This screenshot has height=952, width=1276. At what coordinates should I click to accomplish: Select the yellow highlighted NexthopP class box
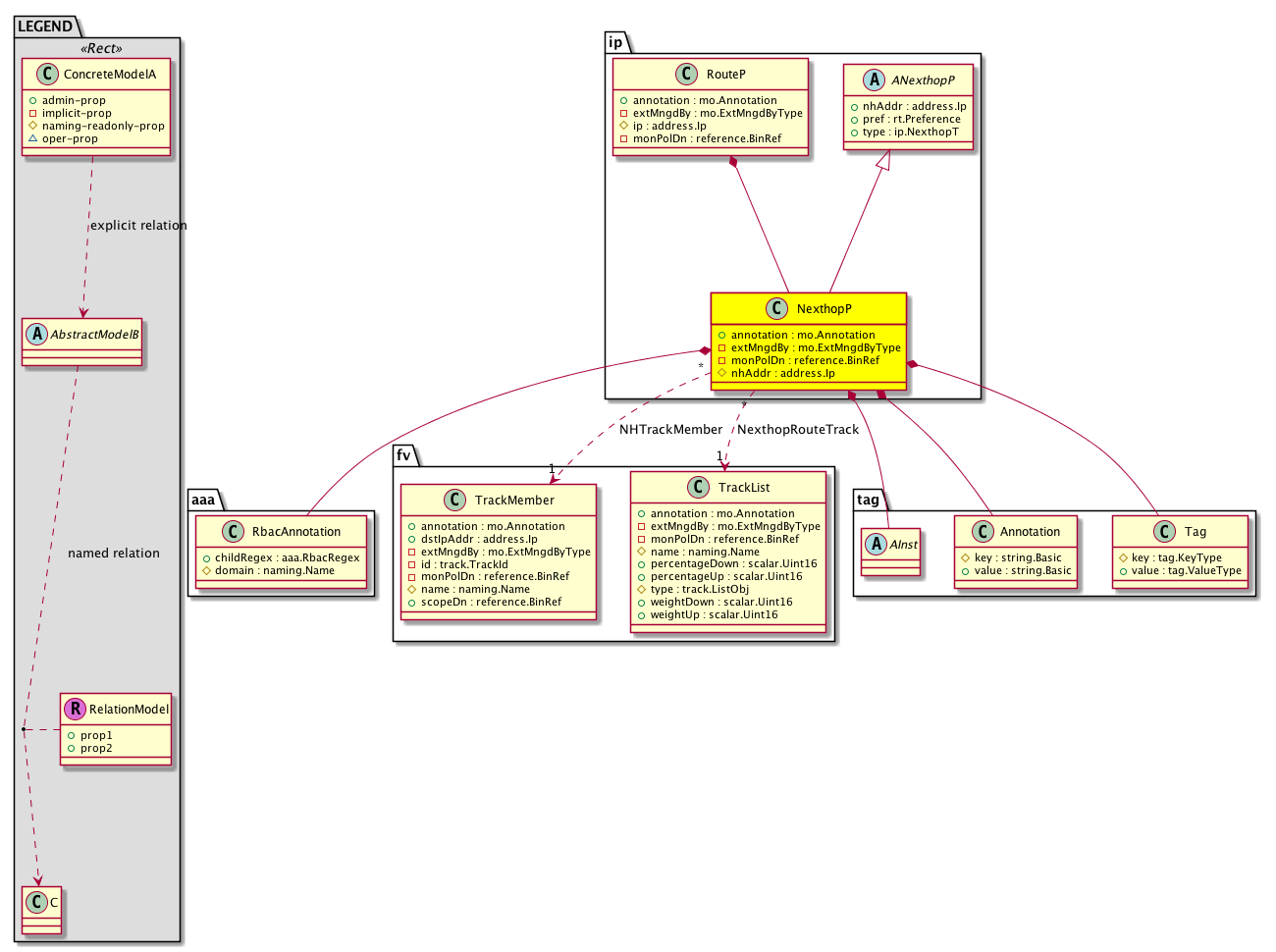(808, 339)
